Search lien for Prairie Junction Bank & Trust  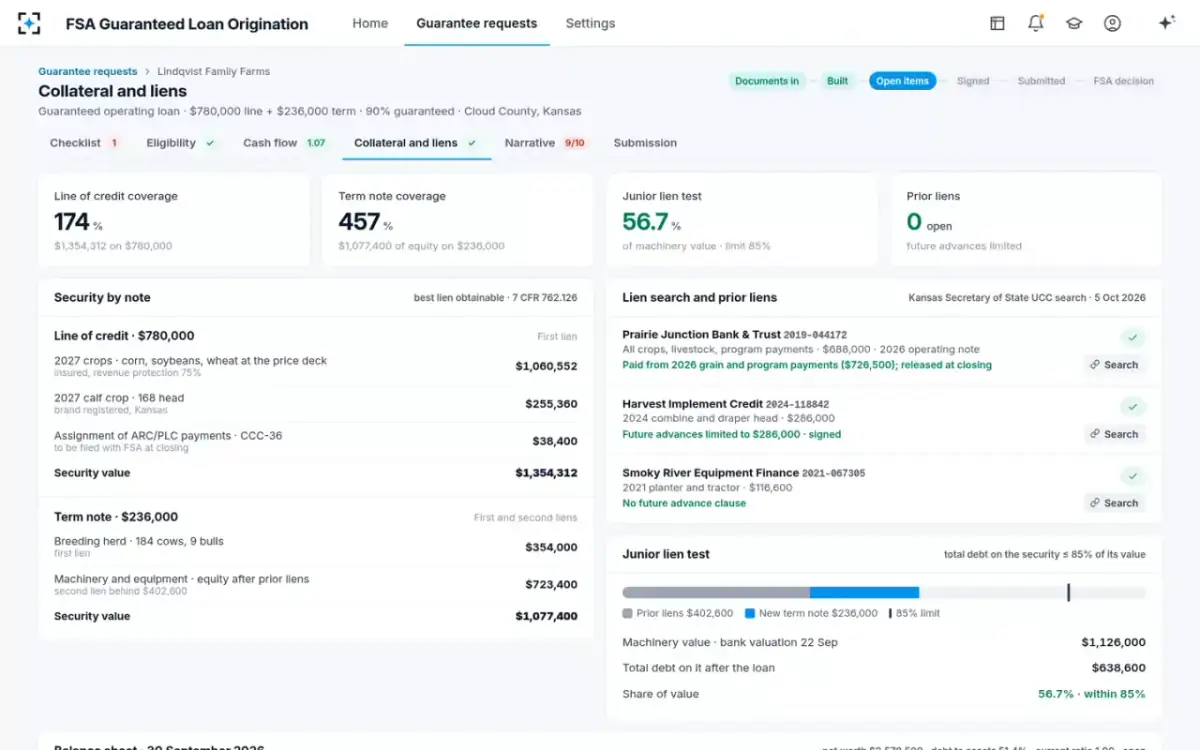pos(1114,365)
